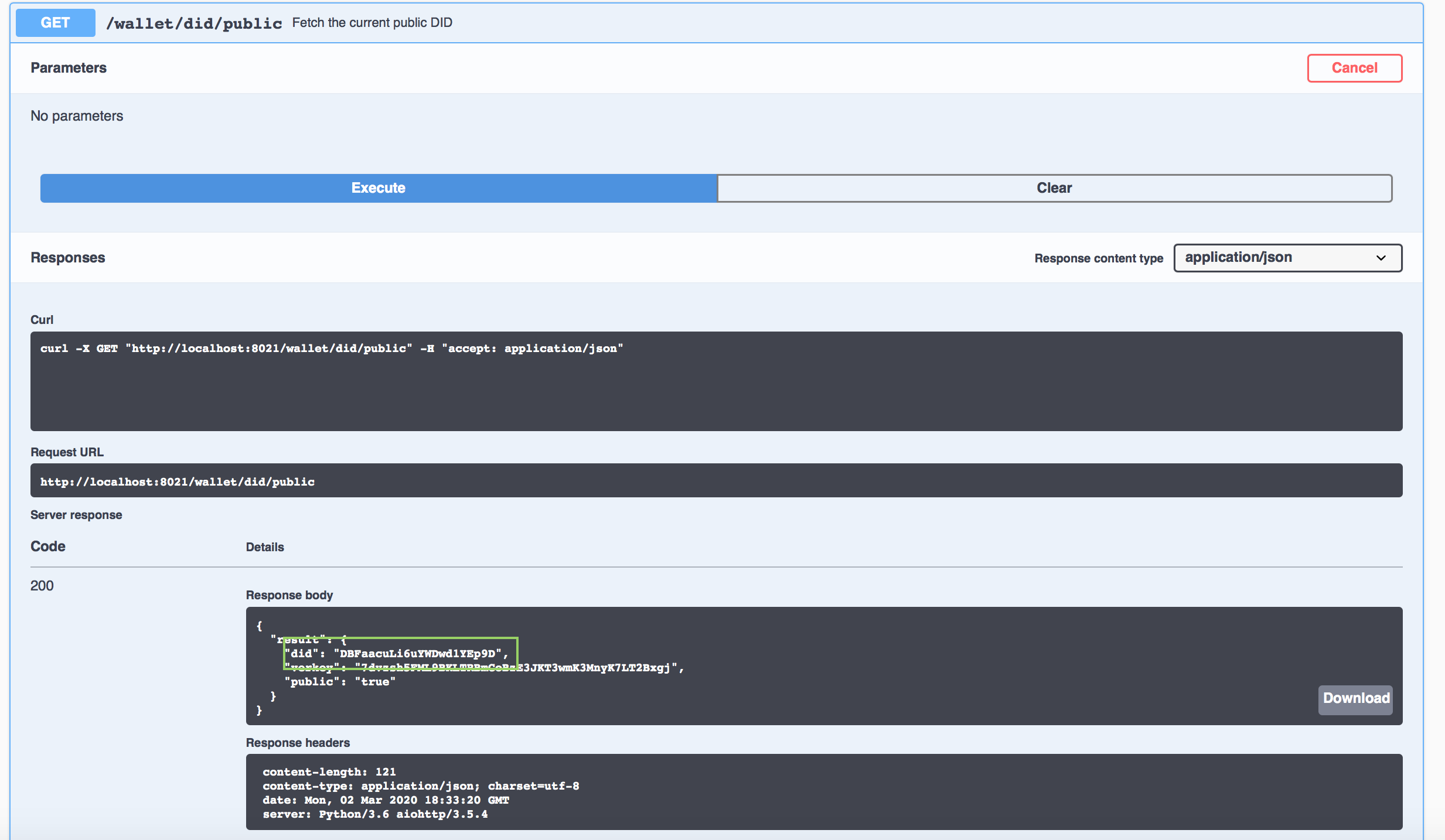Click the content-type response header line

(420, 786)
